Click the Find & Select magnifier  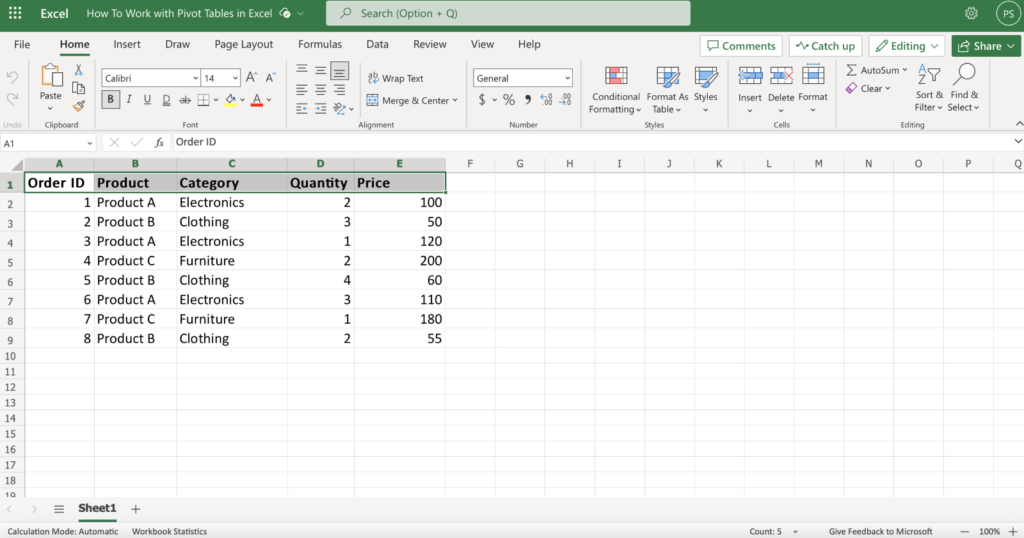pos(964,90)
